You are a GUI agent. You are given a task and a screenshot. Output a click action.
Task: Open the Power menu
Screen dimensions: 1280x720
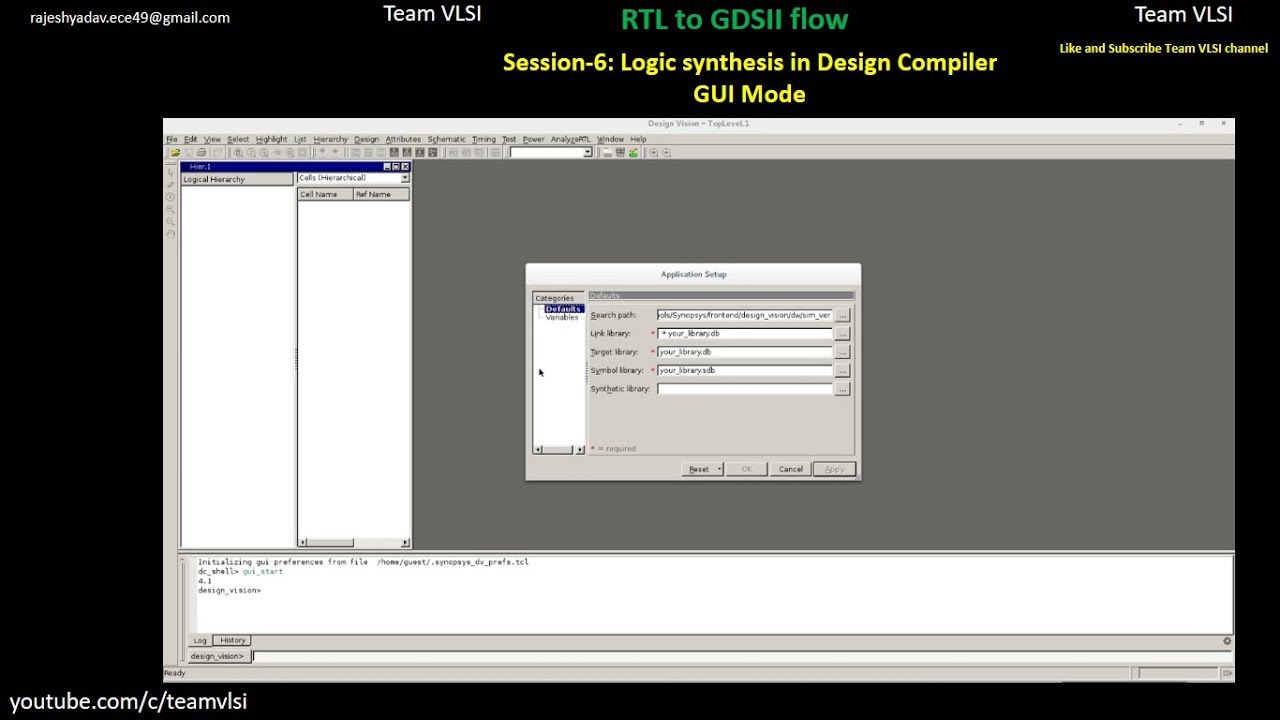click(533, 139)
